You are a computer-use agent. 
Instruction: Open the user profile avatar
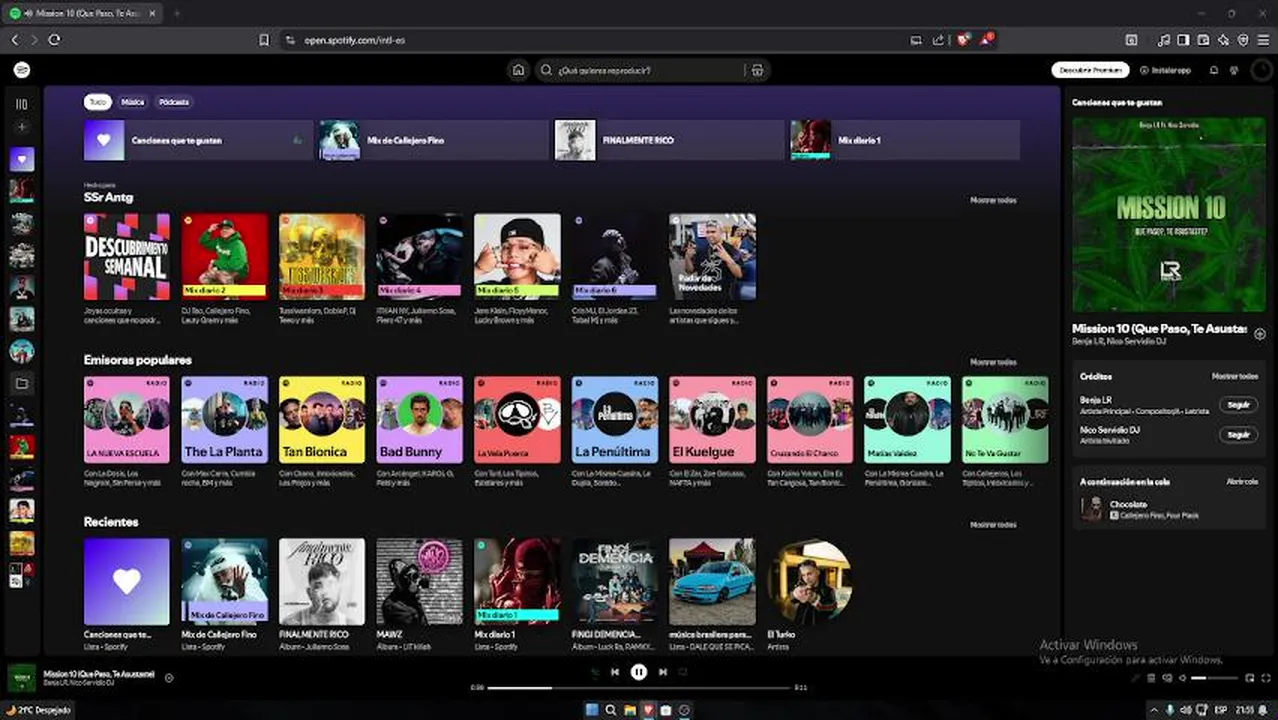1261,70
